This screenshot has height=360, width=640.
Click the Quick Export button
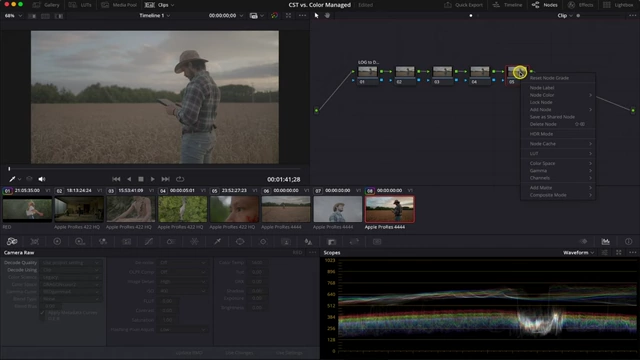click(463, 5)
